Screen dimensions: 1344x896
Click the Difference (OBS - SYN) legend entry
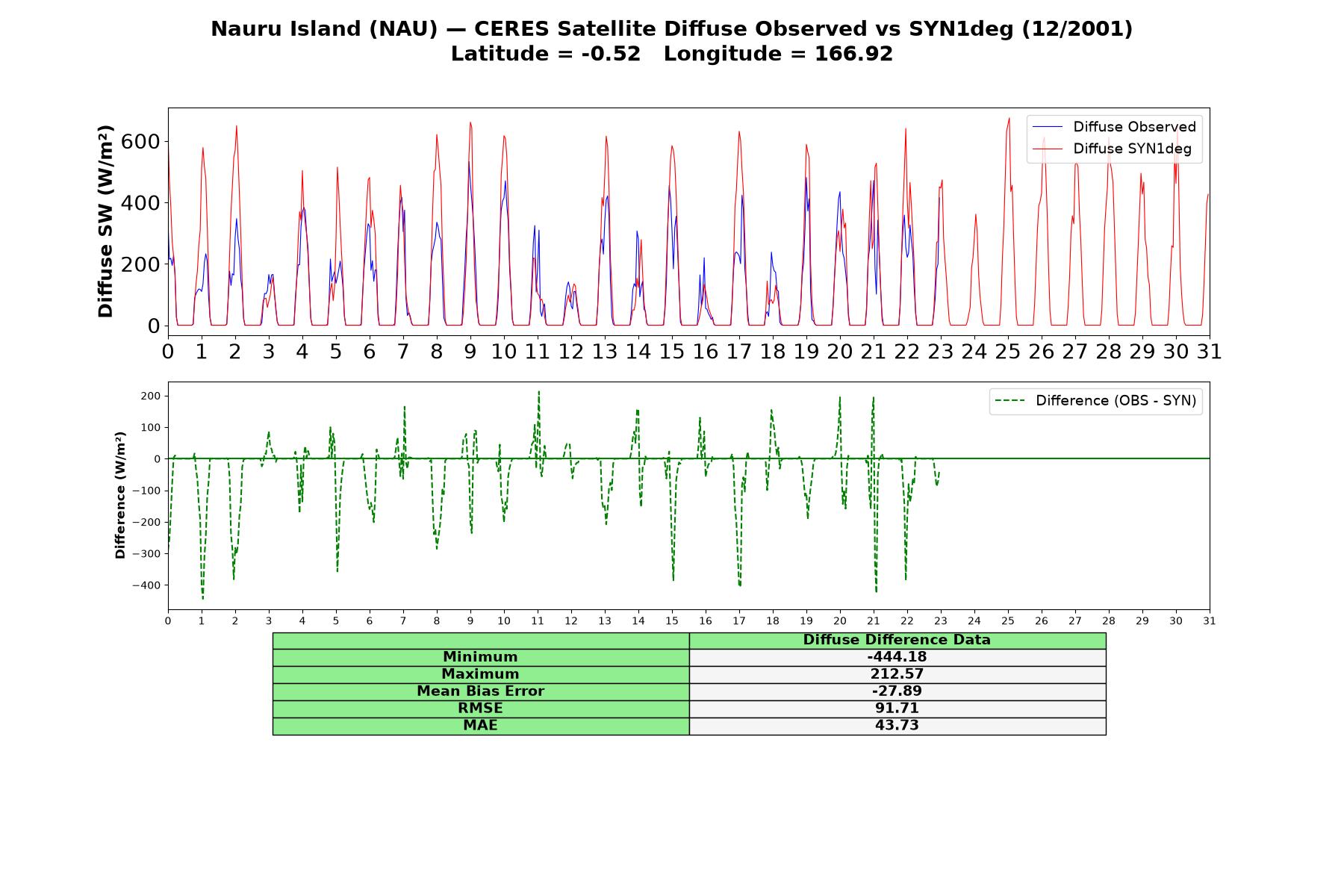pyautogui.click(x=1096, y=401)
